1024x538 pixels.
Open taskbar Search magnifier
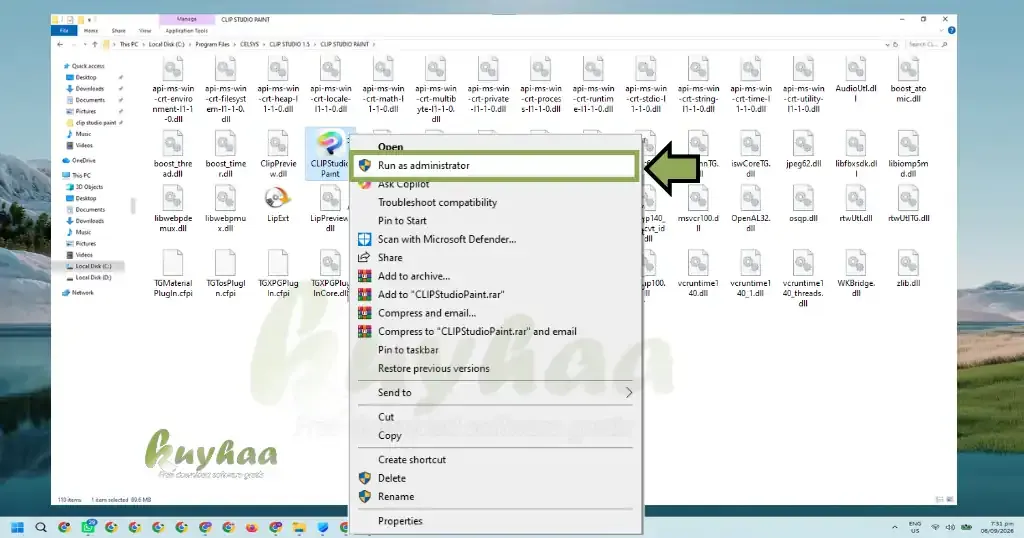(40, 527)
